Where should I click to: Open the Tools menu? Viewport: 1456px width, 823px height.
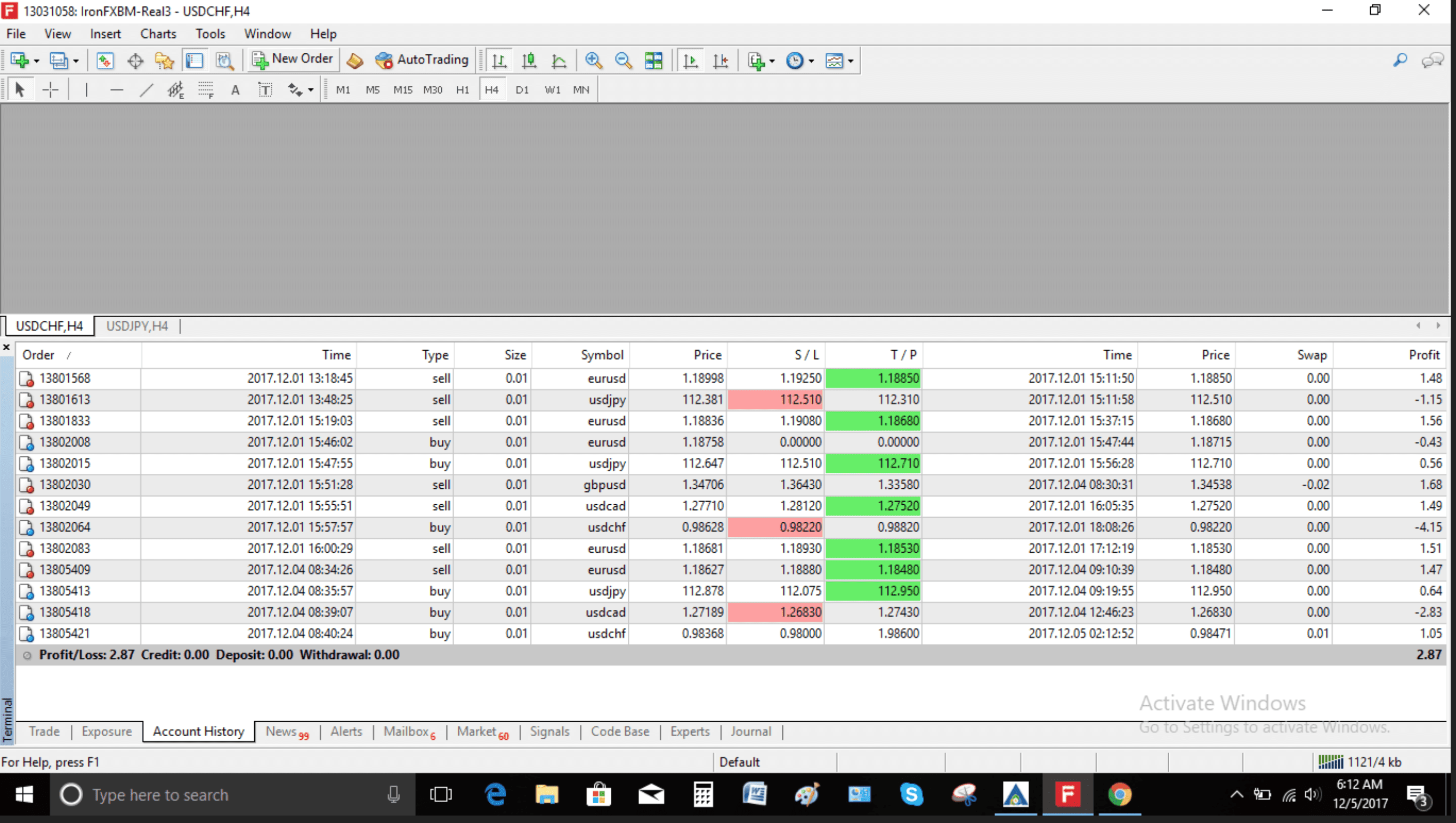211,34
